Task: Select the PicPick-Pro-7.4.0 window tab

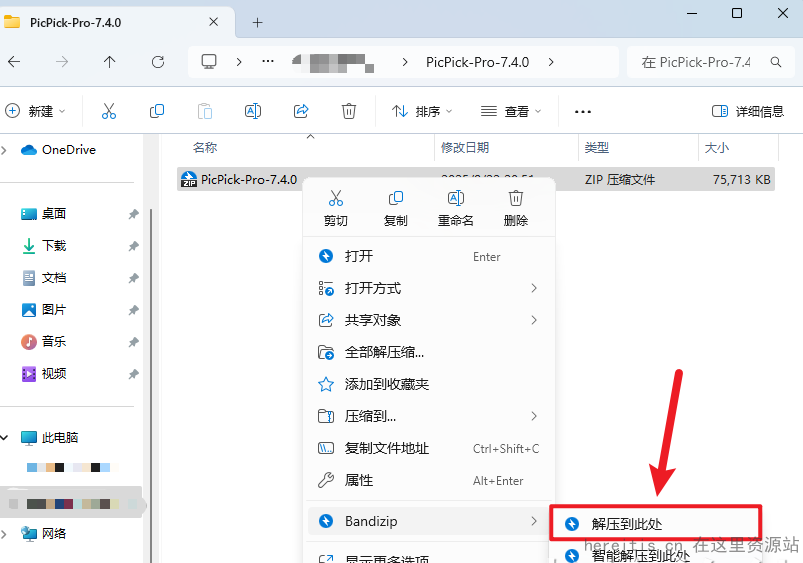Action: (118, 22)
